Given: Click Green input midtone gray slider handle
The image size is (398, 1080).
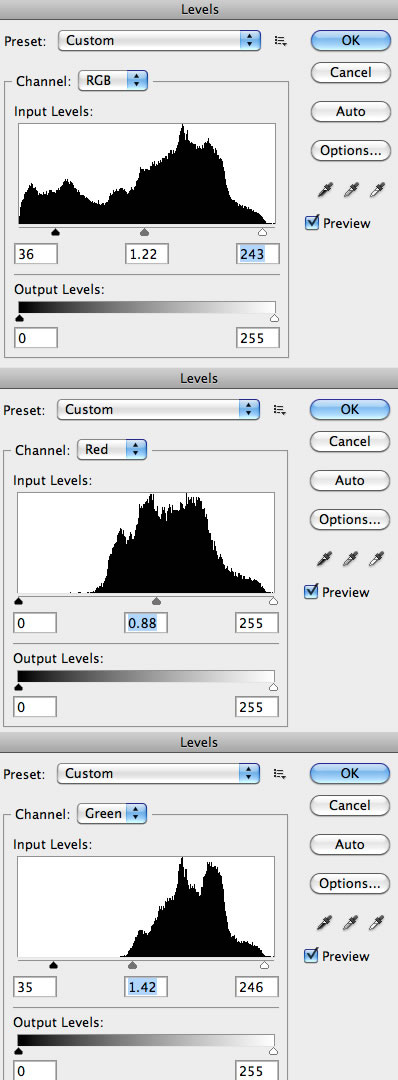Looking at the screenshot, I should pyautogui.click(x=133, y=965).
